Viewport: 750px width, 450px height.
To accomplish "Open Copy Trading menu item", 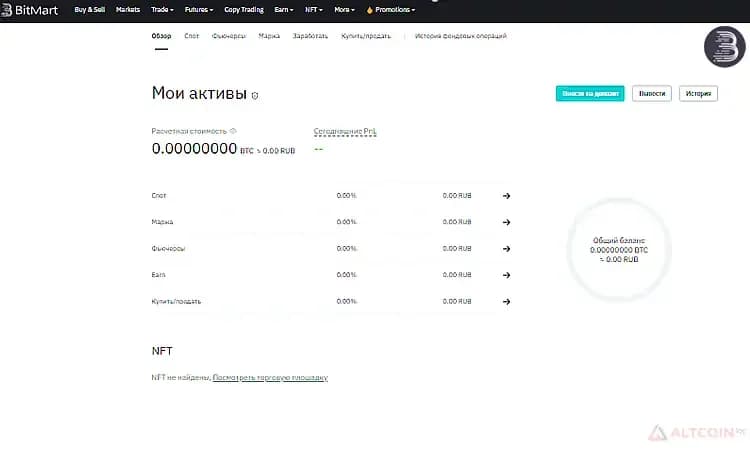I will click(x=244, y=10).
